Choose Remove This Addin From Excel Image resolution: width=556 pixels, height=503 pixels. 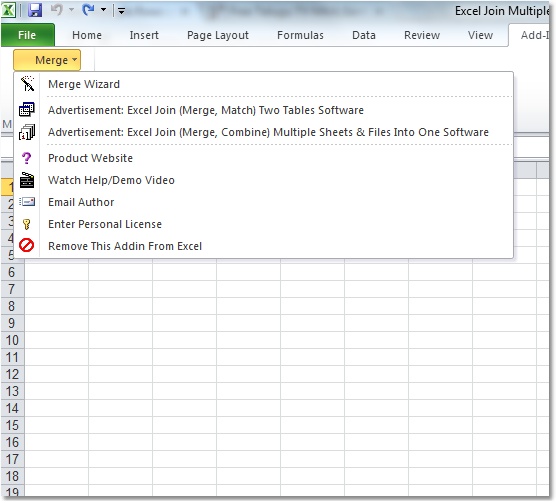[x=263, y=246]
